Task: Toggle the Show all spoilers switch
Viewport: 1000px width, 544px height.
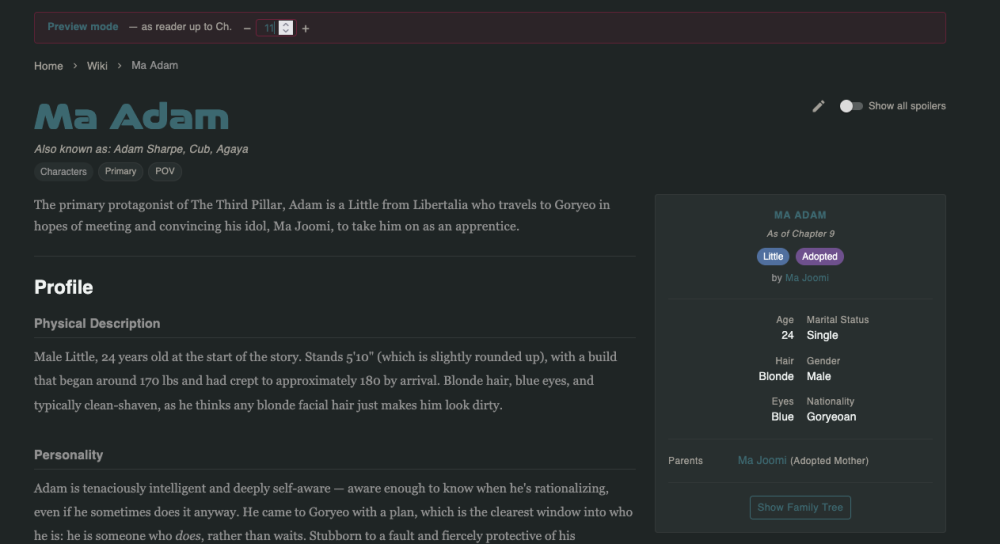Action: [851, 106]
